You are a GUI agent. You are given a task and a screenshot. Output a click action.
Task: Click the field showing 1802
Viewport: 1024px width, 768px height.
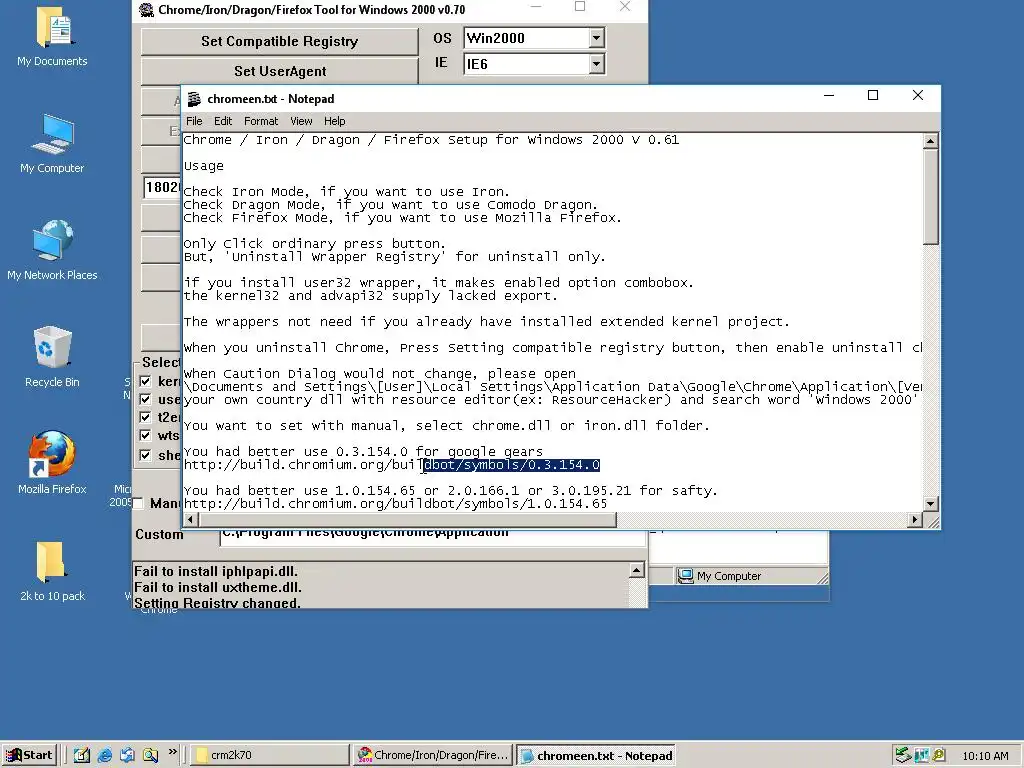click(162, 187)
